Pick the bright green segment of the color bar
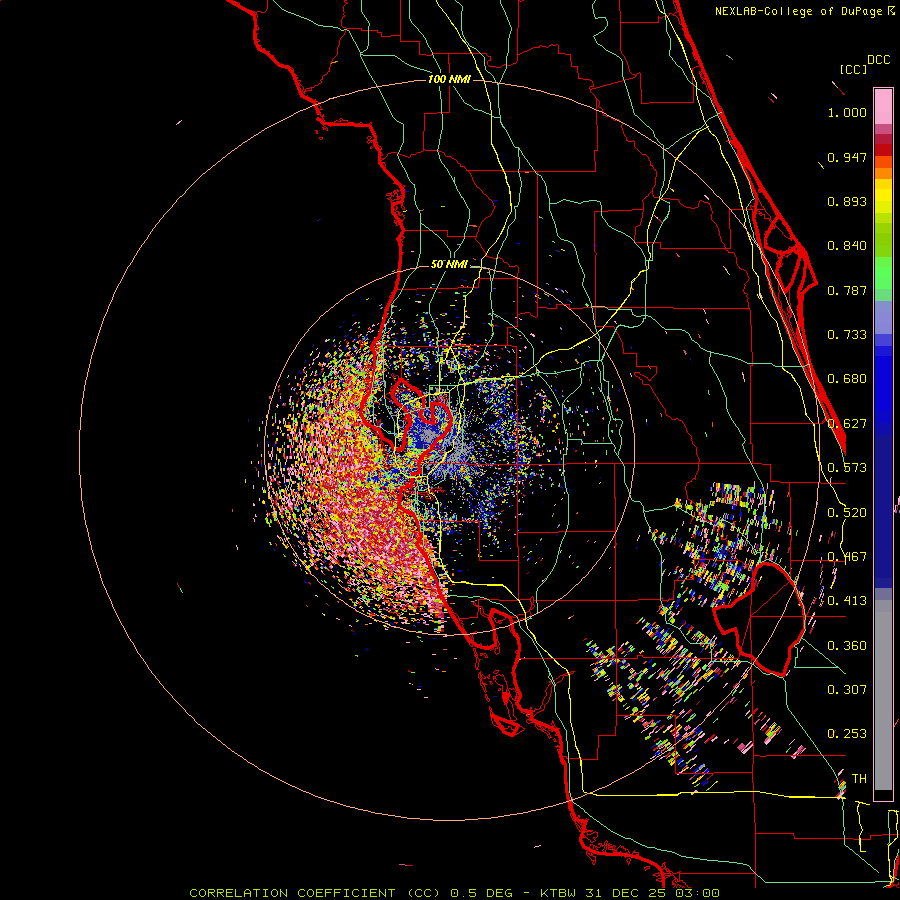Screen dimensions: 900x900 pos(883,273)
